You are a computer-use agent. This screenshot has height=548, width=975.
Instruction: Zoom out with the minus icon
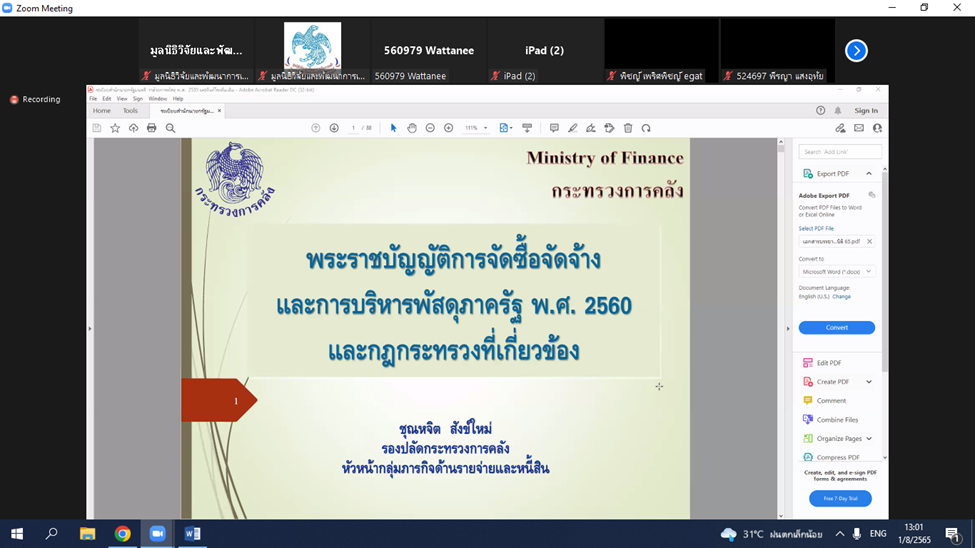pyautogui.click(x=430, y=128)
